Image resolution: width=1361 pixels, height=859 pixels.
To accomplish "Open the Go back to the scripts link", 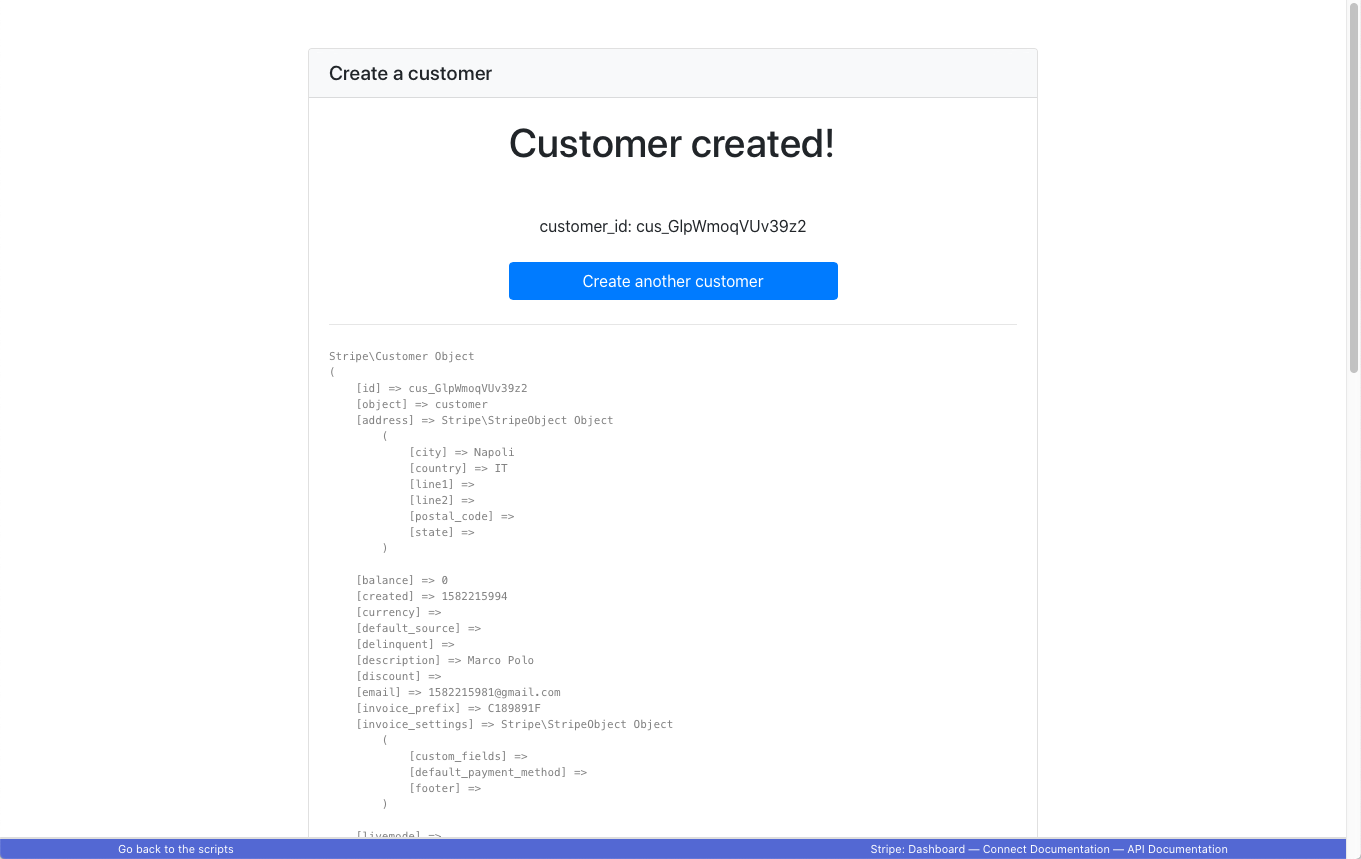I will tap(176, 849).
